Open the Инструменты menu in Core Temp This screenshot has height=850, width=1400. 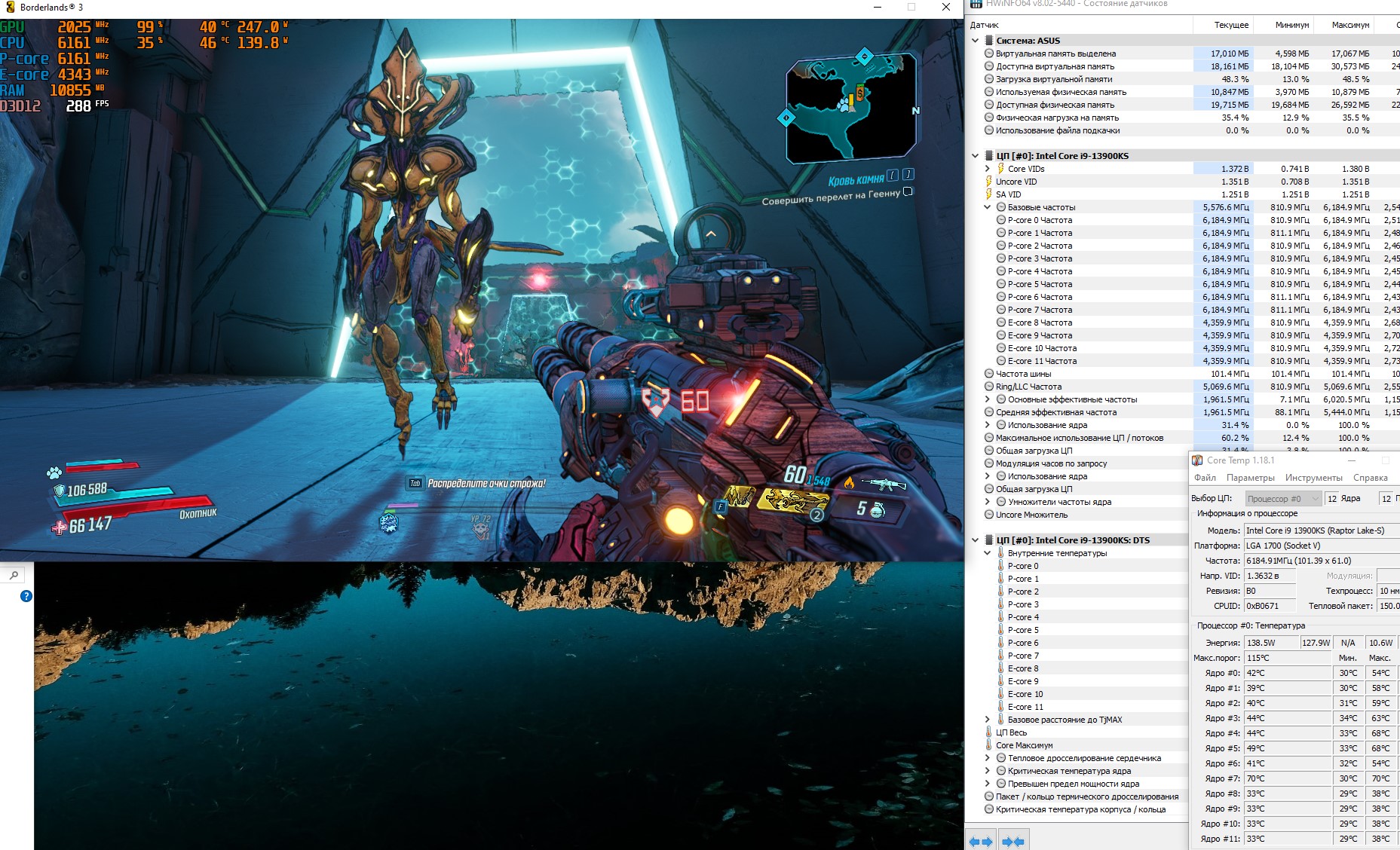pyautogui.click(x=1314, y=478)
